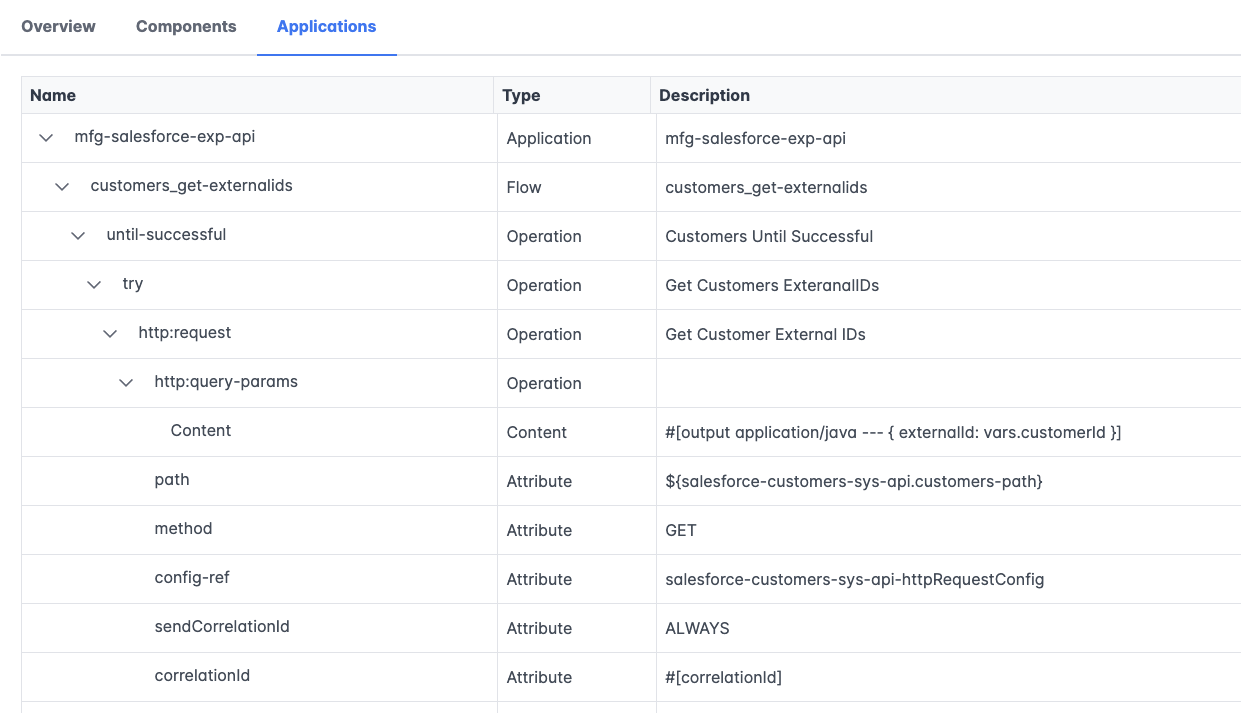This screenshot has height=713, width=1241.
Task: Click the '#[correlationId]' value
Action: pyautogui.click(x=723, y=677)
